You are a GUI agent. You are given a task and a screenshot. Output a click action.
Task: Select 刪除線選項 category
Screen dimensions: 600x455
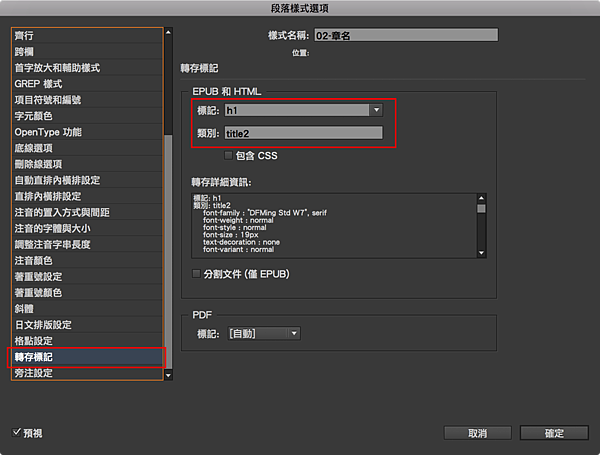tap(87, 164)
